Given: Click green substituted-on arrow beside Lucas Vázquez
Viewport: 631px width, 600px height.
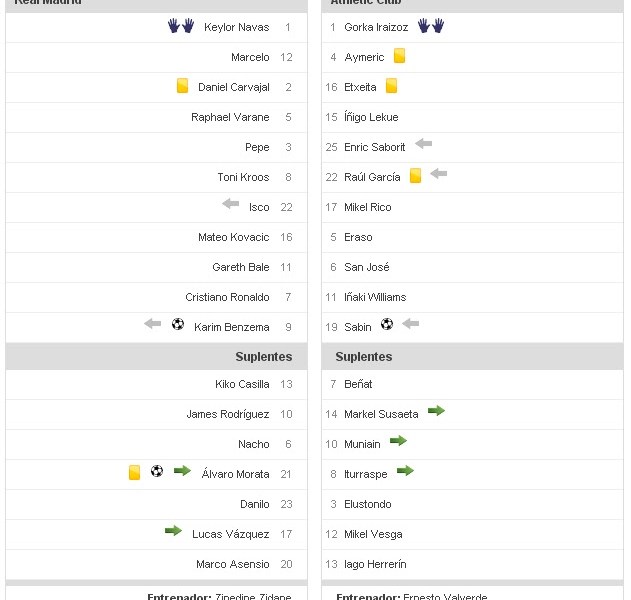Looking at the screenshot, I should [x=173, y=531].
